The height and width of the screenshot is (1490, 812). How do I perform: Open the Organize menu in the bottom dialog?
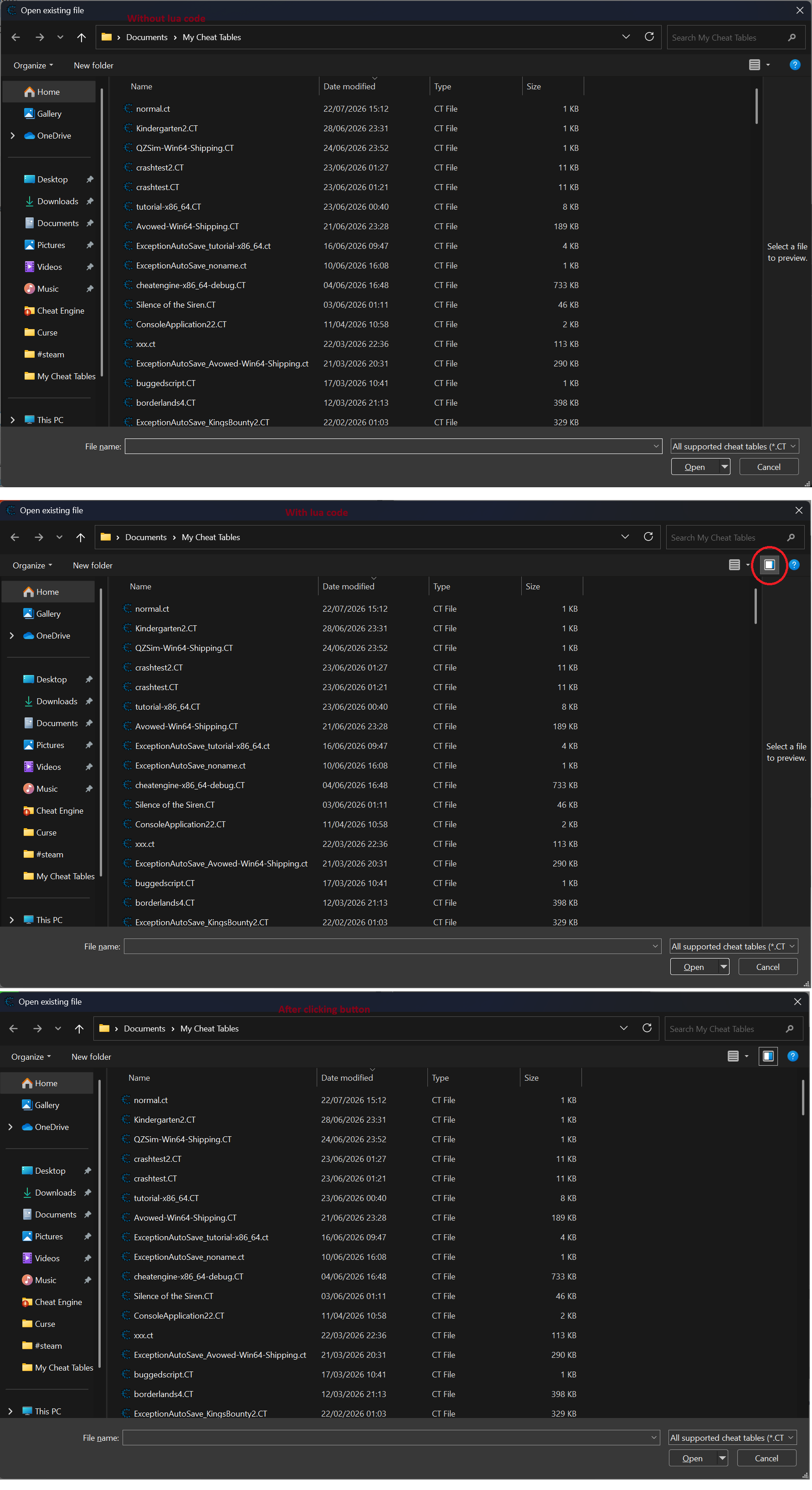pos(31,1057)
